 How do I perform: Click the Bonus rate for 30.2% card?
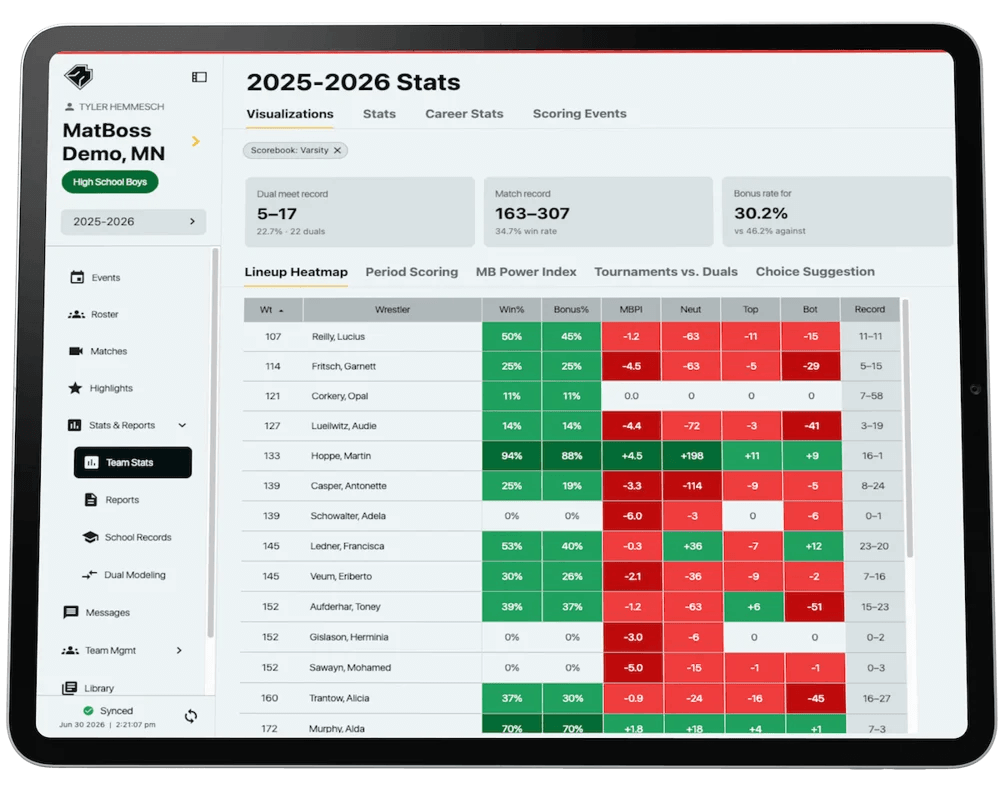point(837,212)
